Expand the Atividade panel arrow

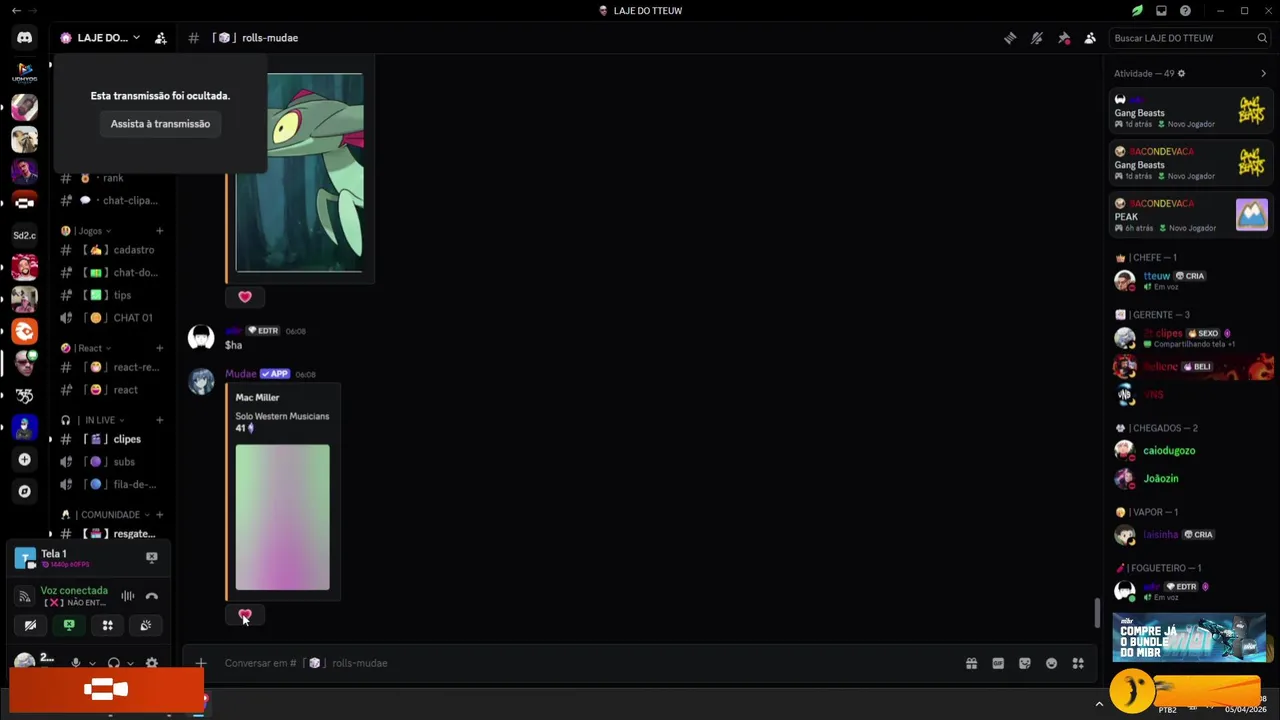coord(1263,74)
